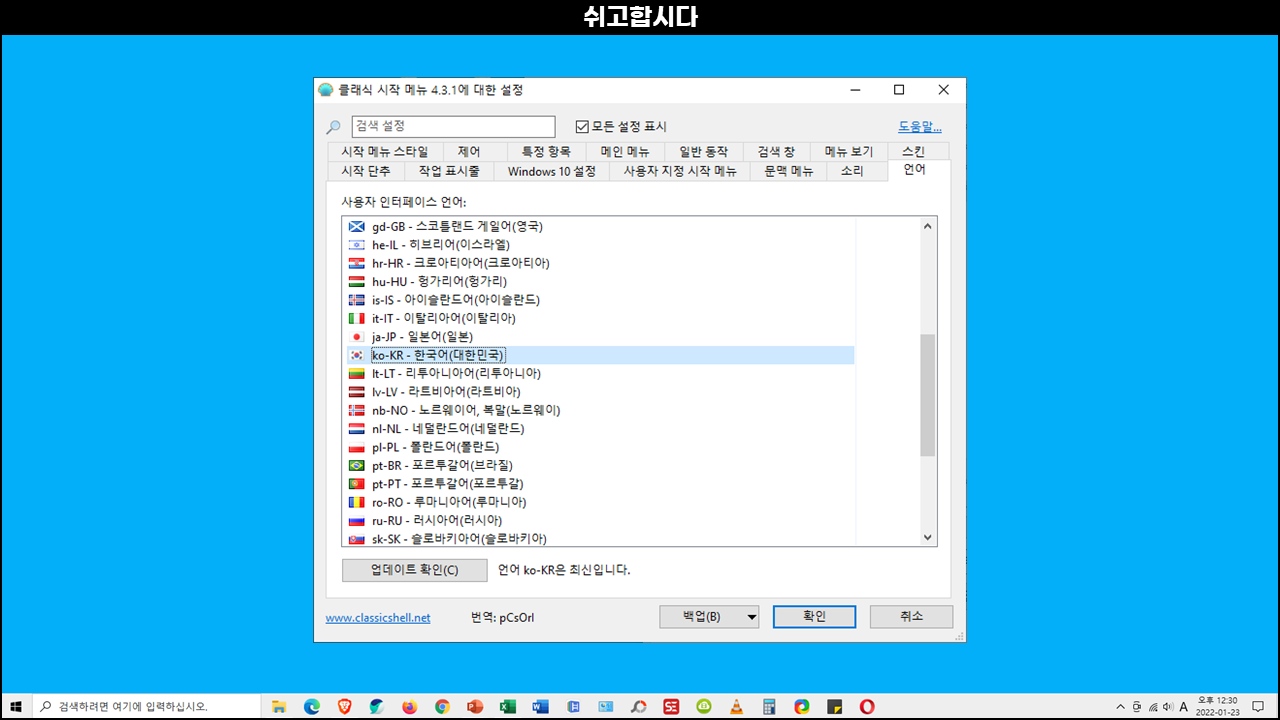Click the South Korea flag icon
Screen dimensions: 1280x720
pos(356,355)
